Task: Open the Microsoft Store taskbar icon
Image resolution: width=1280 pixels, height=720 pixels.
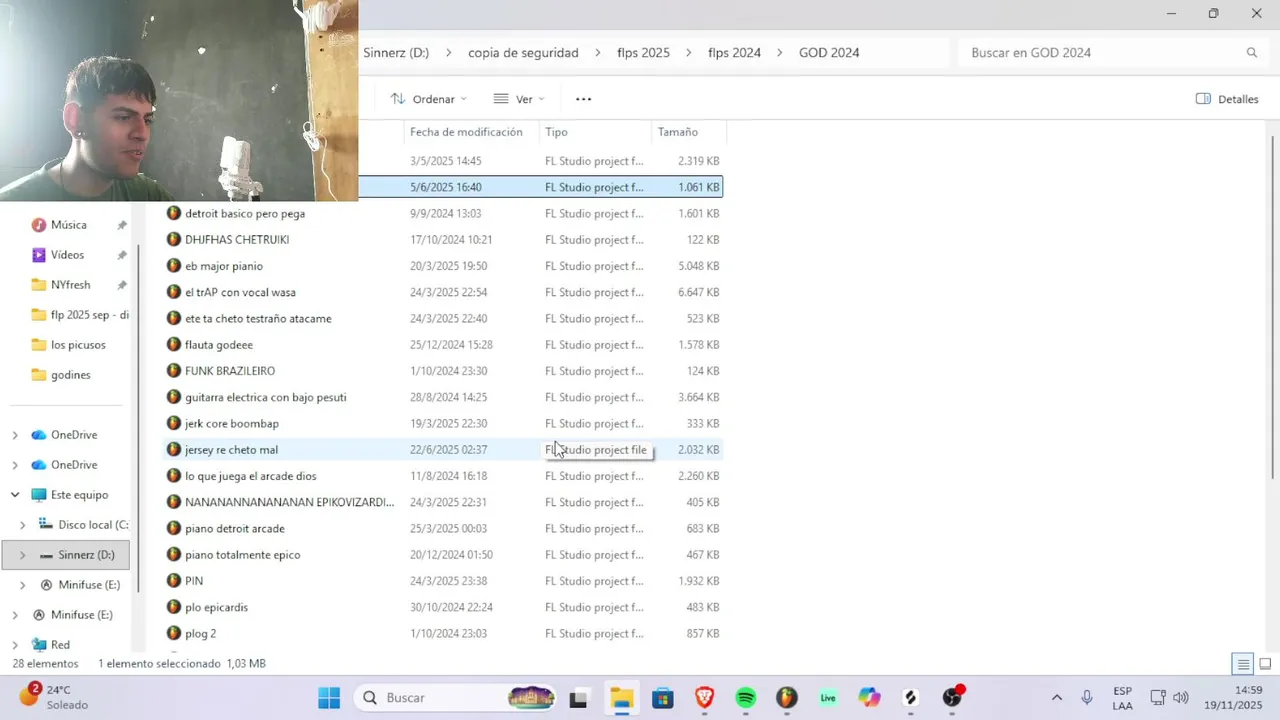Action: 663,698
